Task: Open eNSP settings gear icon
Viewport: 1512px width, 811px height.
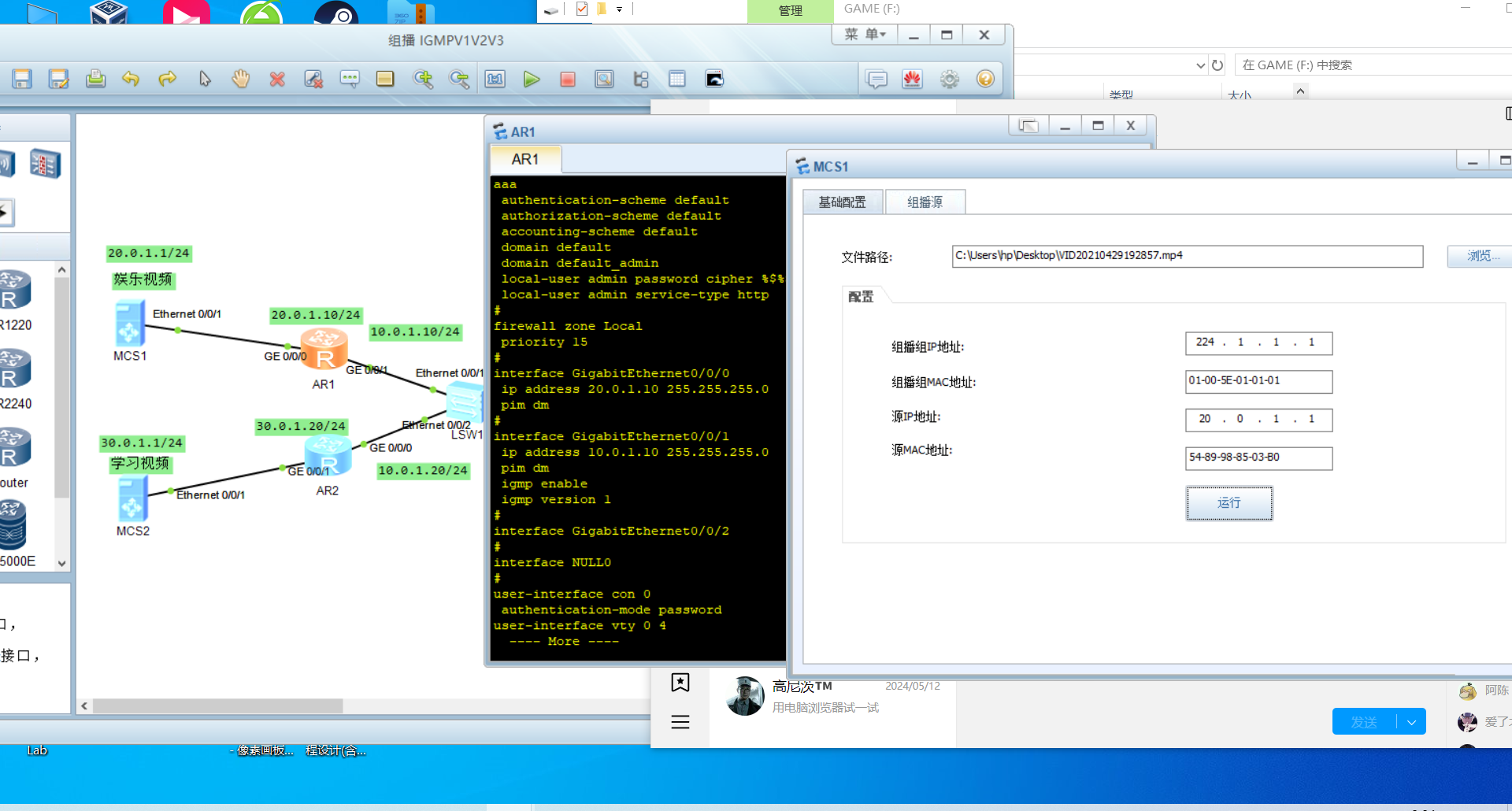Action: [950, 79]
